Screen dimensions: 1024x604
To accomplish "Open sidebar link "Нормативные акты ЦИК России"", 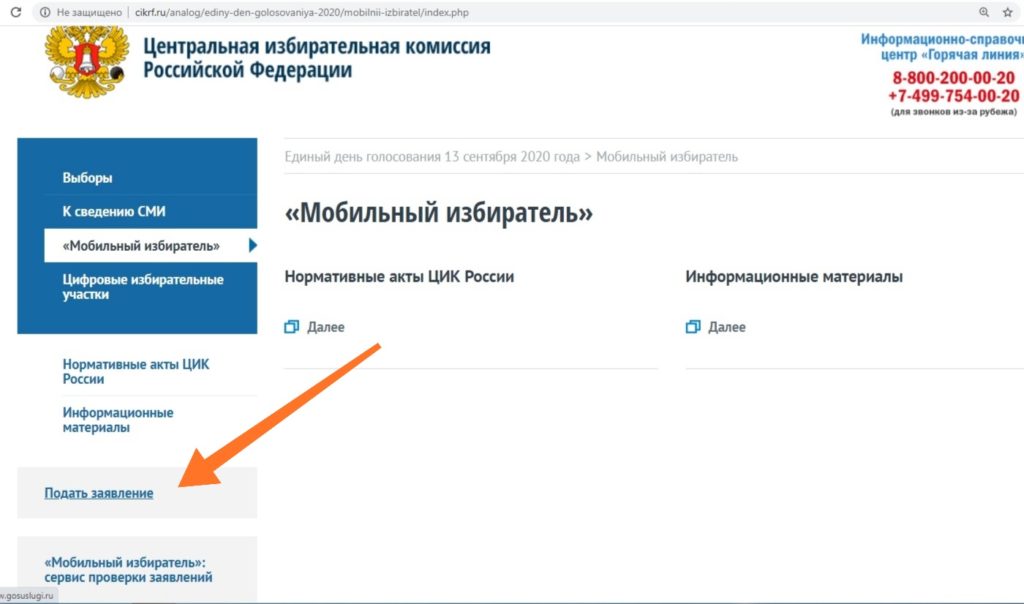I will 136,372.
